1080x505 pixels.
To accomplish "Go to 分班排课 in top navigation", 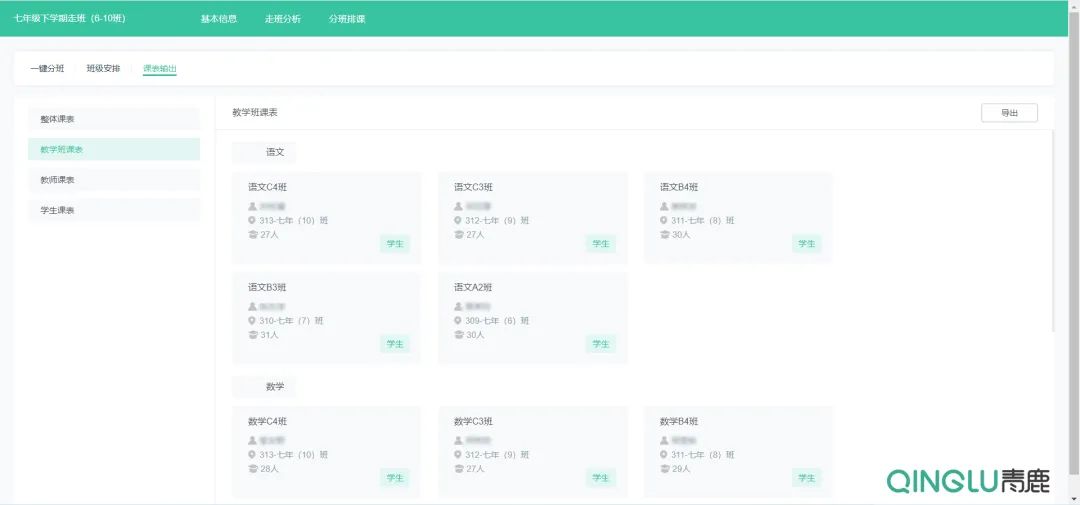I will [x=347, y=19].
